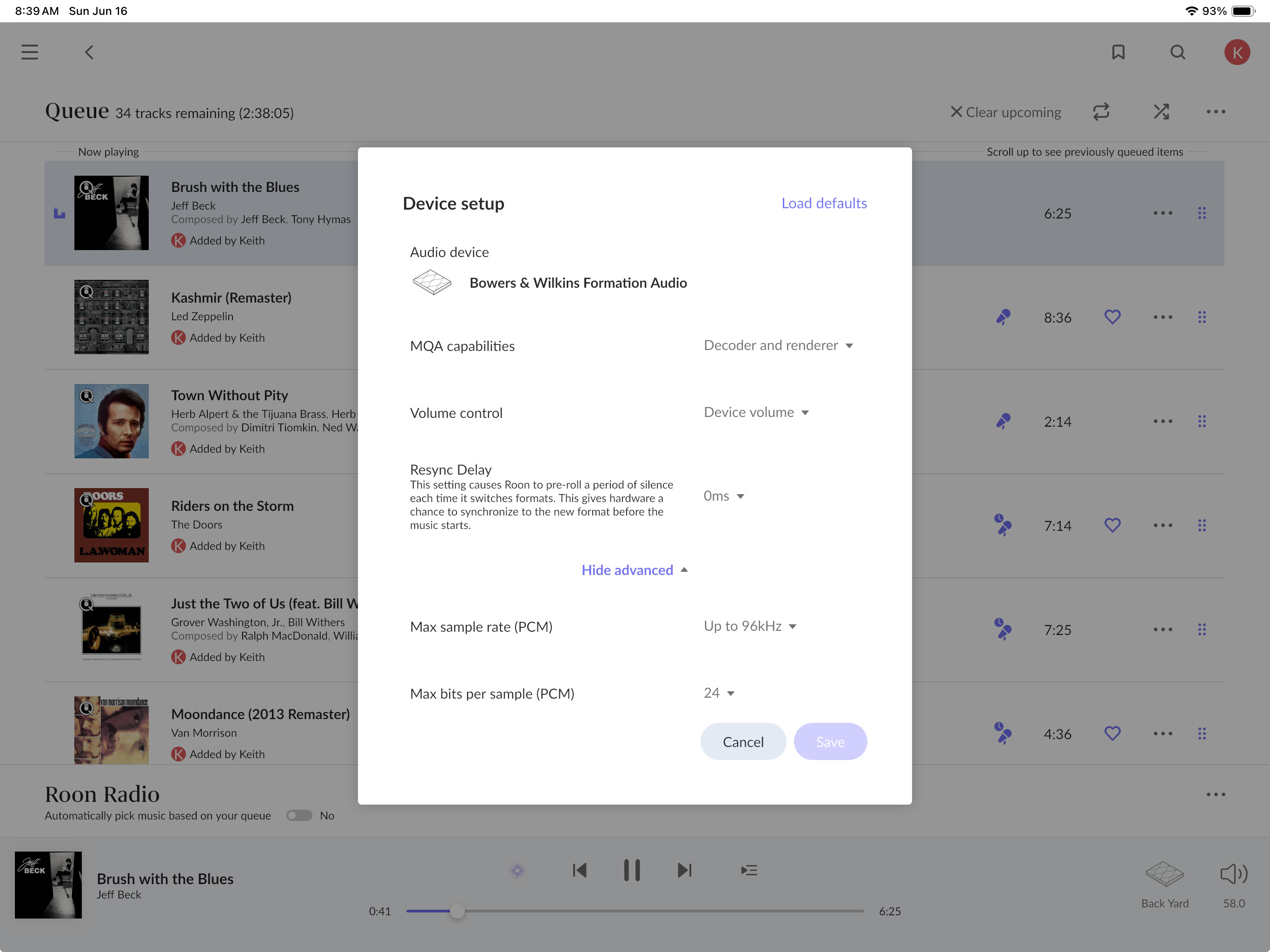Click the lyrics icon for Moondance
Image resolution: width=1270 pixels, height=952 pixels.
click(x=1003, y=733)
